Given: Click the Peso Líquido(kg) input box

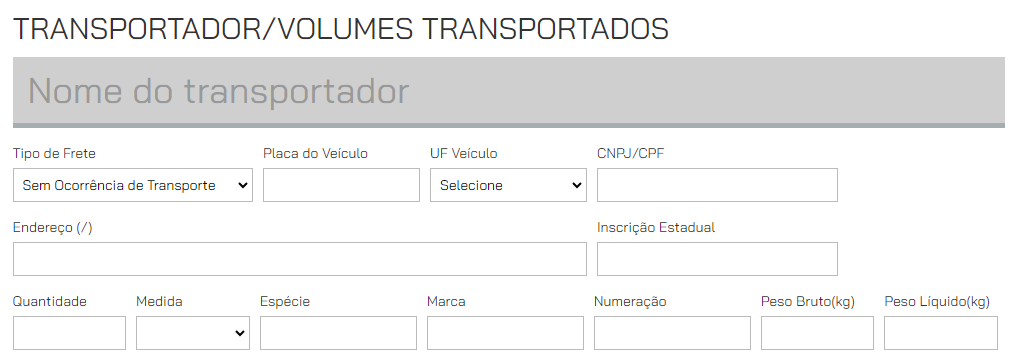Looking at the screenshot, I should [x=941, y=333].
